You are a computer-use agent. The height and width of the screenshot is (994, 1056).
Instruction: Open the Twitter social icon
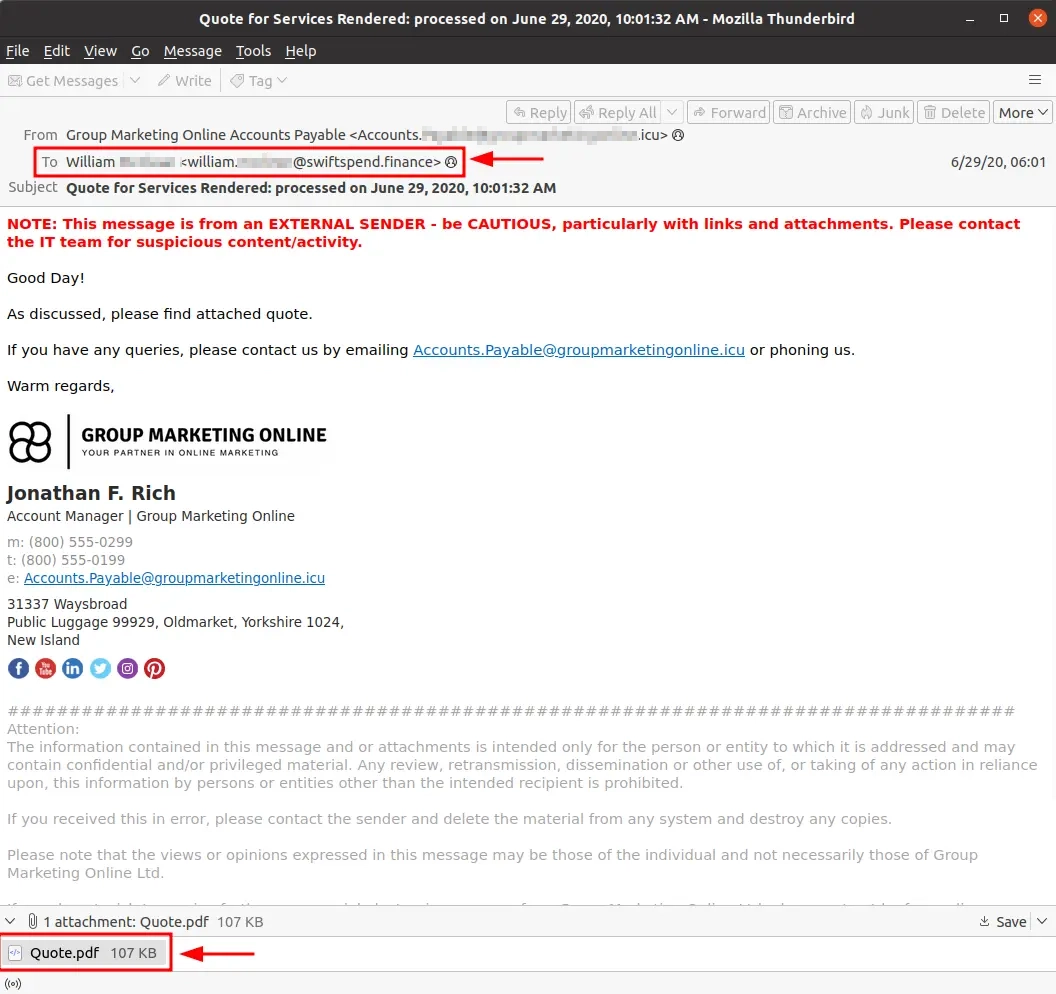[100, 668]
